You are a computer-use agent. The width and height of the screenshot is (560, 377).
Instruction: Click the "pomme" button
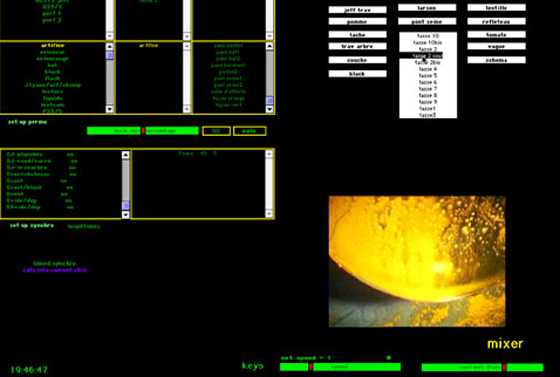(x=358, y=21)
